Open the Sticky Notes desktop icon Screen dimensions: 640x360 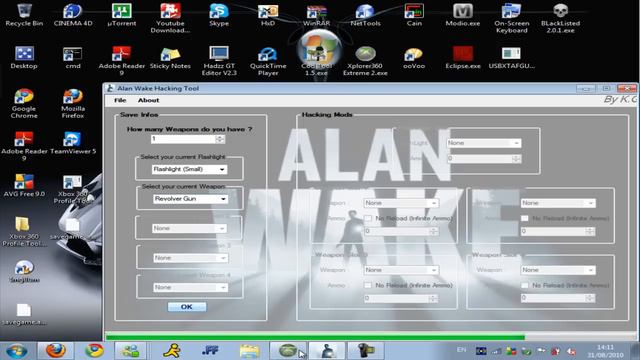[170, 57]
